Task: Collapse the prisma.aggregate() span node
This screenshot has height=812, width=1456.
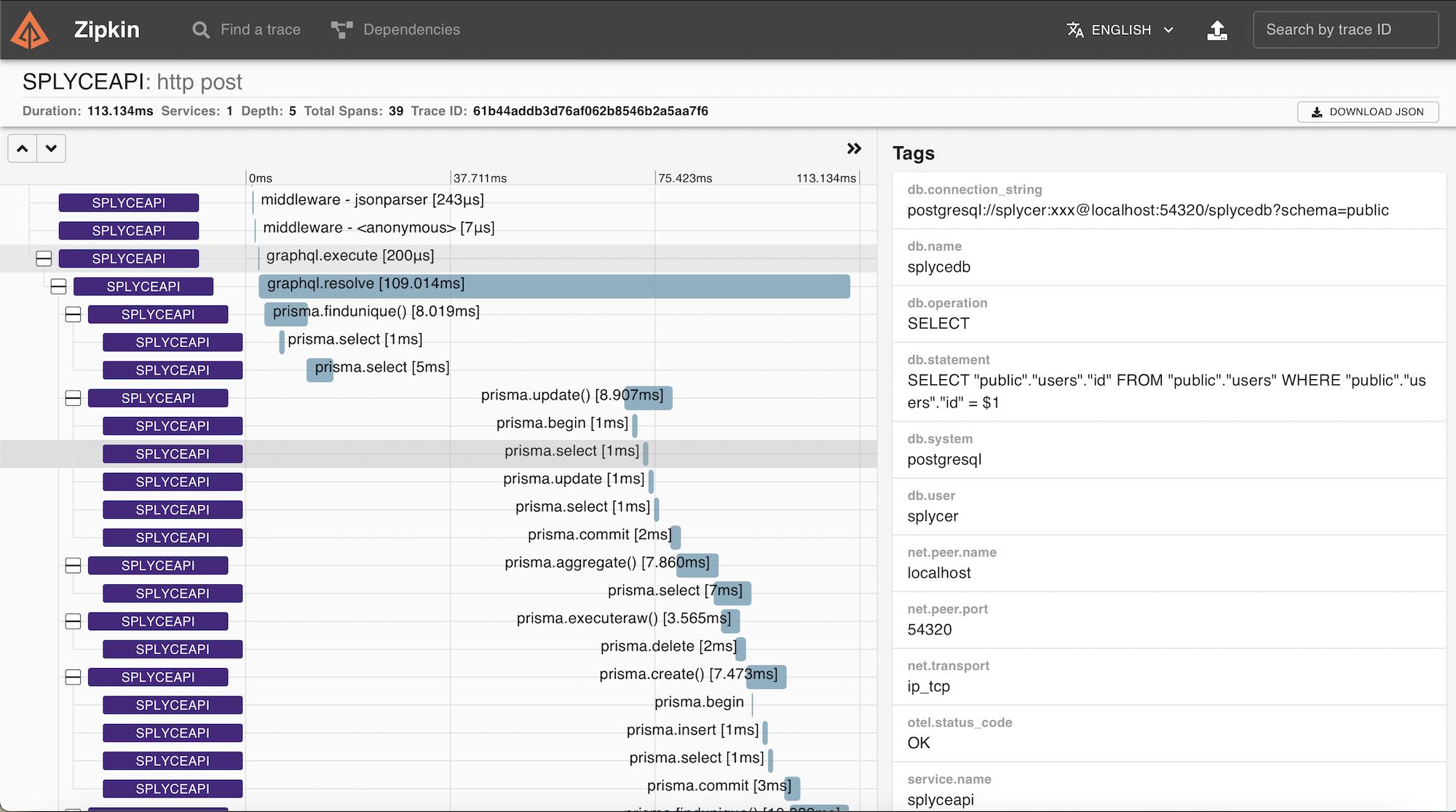Action: pyautogui.click(x=73, y=565)
